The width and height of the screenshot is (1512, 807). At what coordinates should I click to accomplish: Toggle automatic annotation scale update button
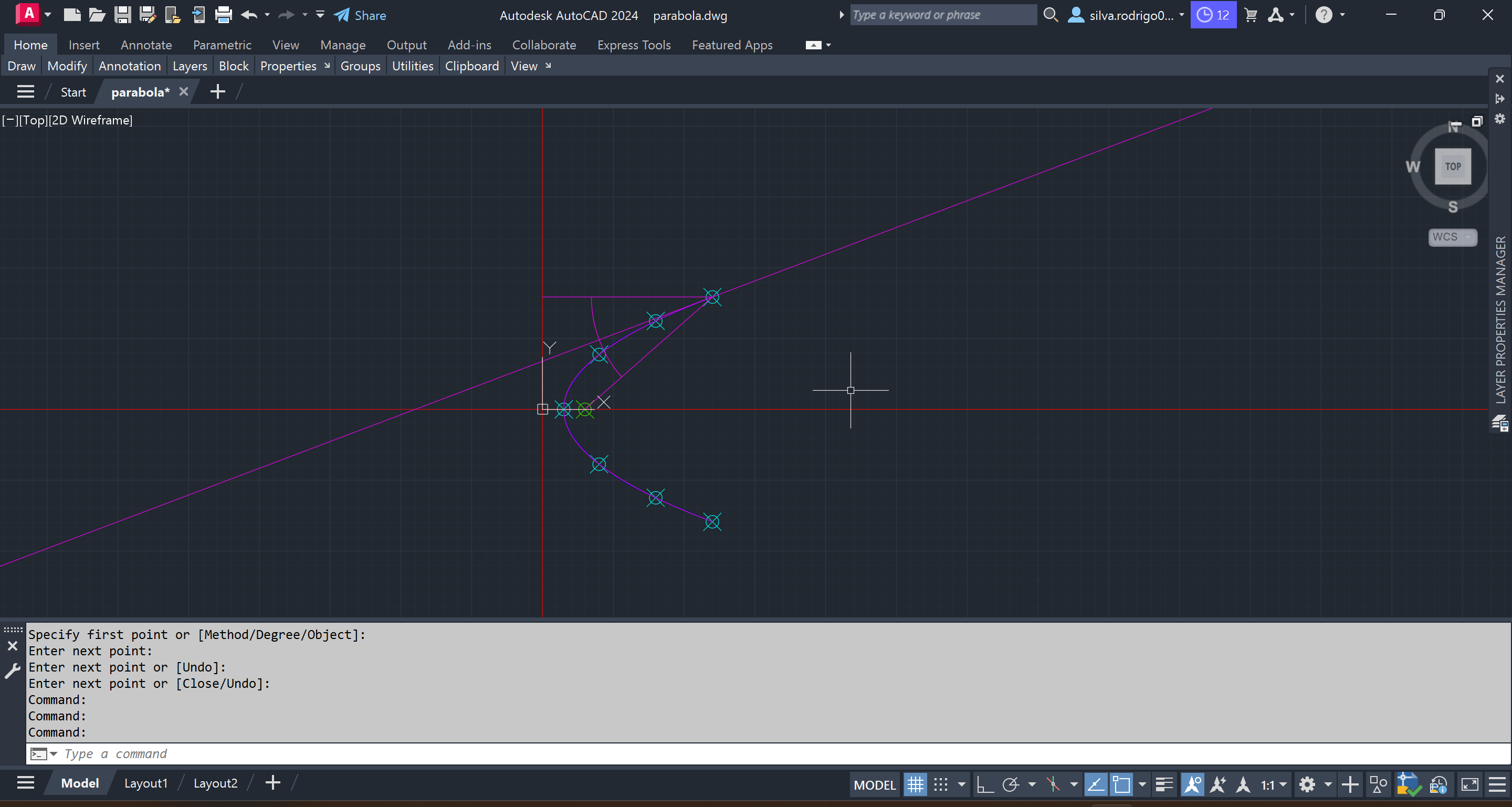tap(1218, 784)
